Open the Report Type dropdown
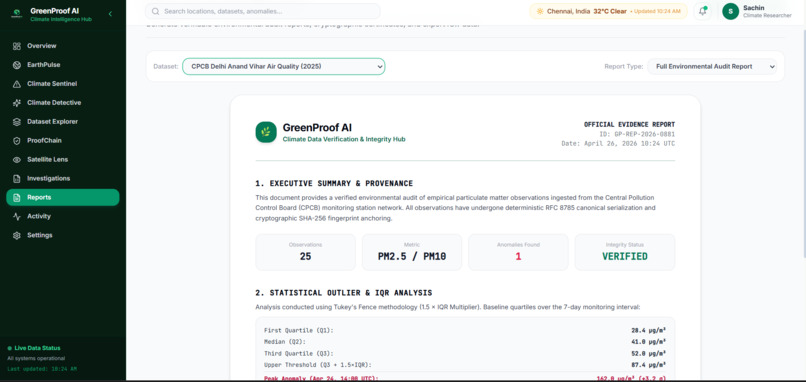 pyautogui.click(x=712, y=66)
